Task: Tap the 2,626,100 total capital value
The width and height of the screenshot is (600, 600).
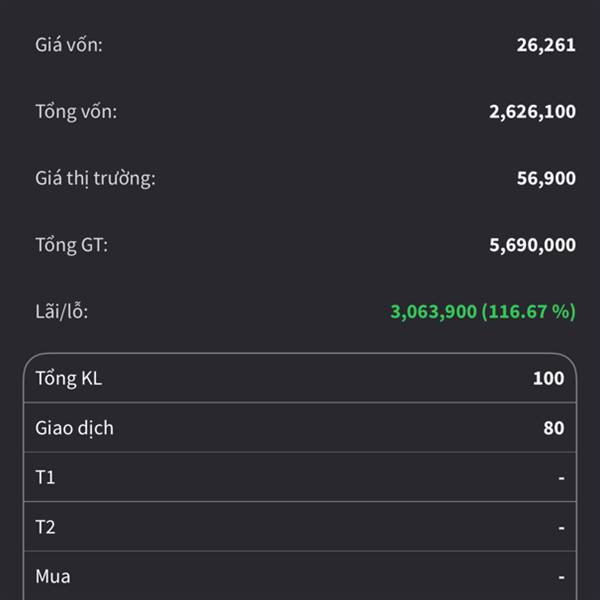Action: pos(532,112)
